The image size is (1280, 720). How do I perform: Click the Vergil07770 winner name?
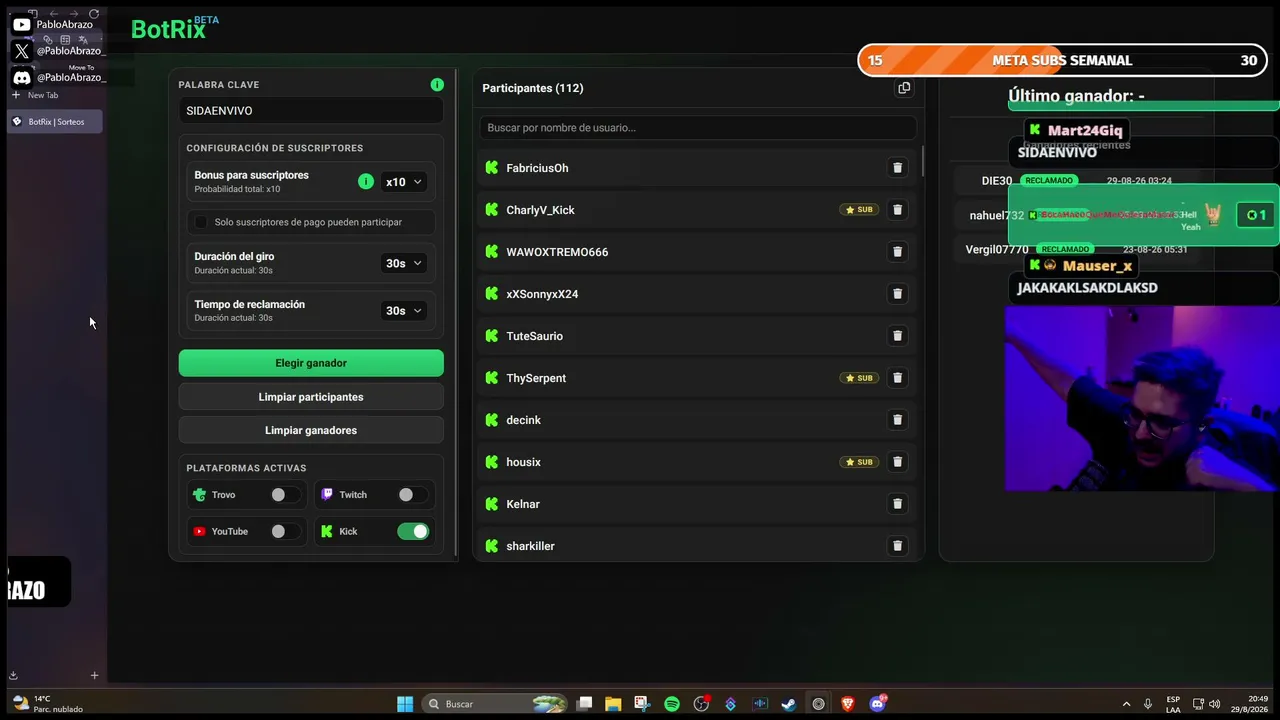click(997, 249)
